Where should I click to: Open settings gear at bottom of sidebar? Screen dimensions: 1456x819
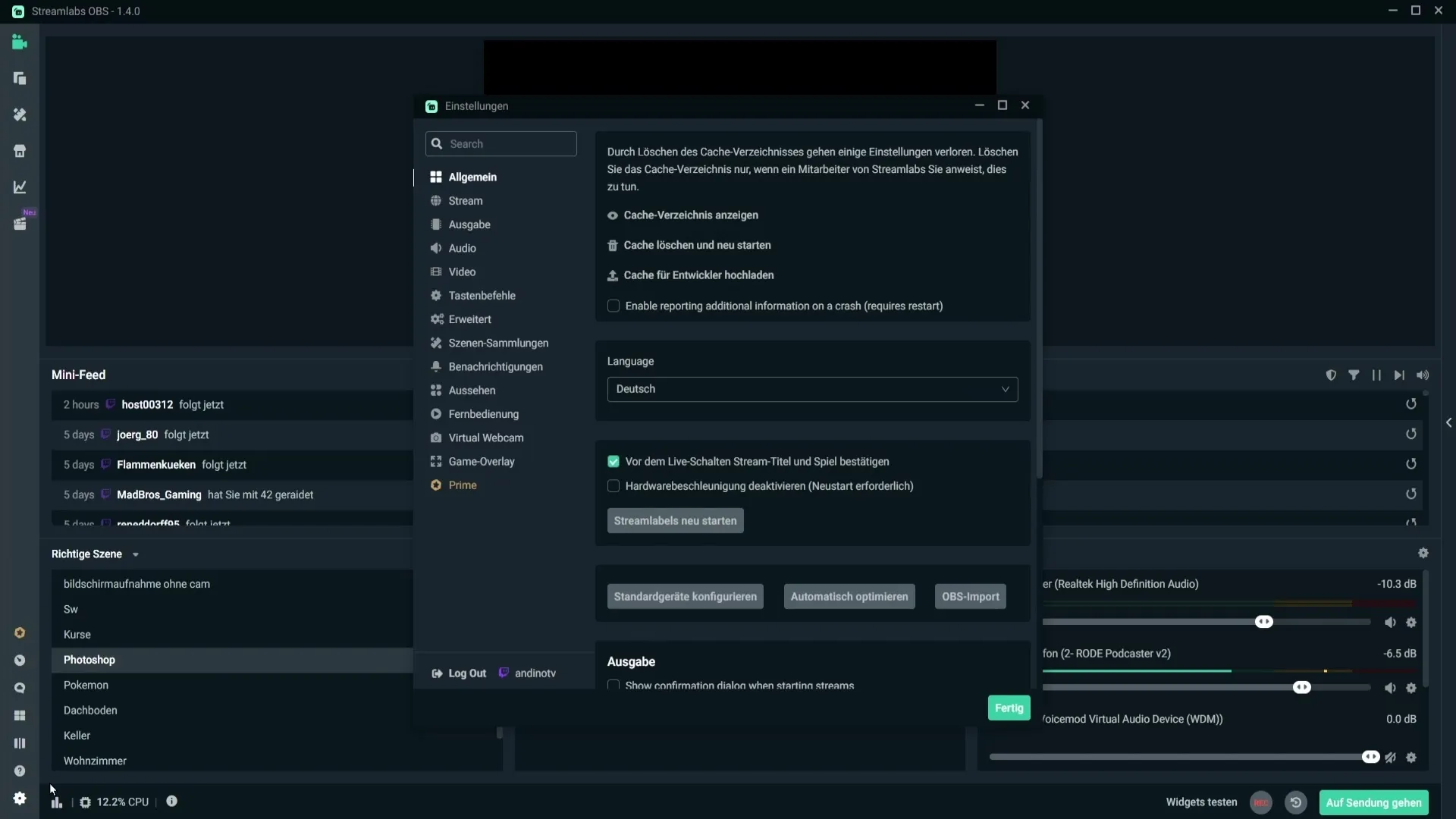pos(20,798)
